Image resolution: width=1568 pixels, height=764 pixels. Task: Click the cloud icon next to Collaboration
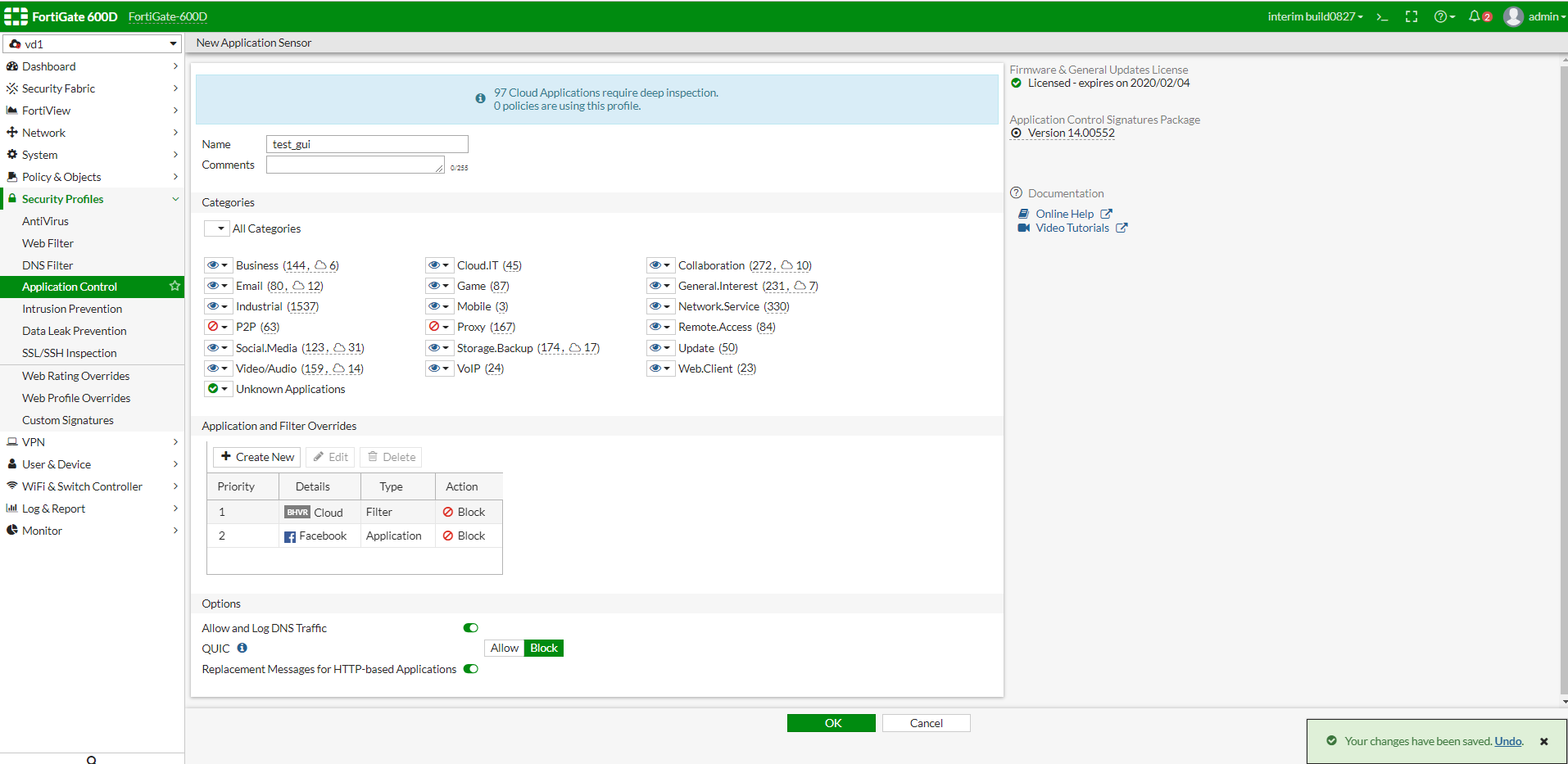(787, 265)
